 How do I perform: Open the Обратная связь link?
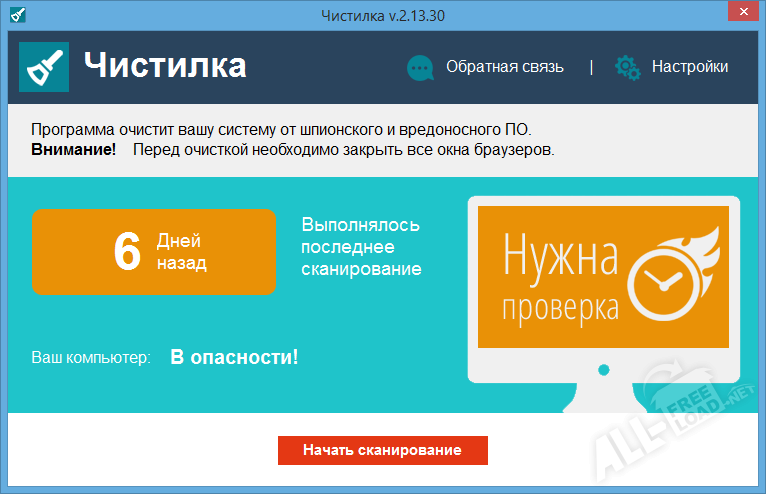[504, 68]
